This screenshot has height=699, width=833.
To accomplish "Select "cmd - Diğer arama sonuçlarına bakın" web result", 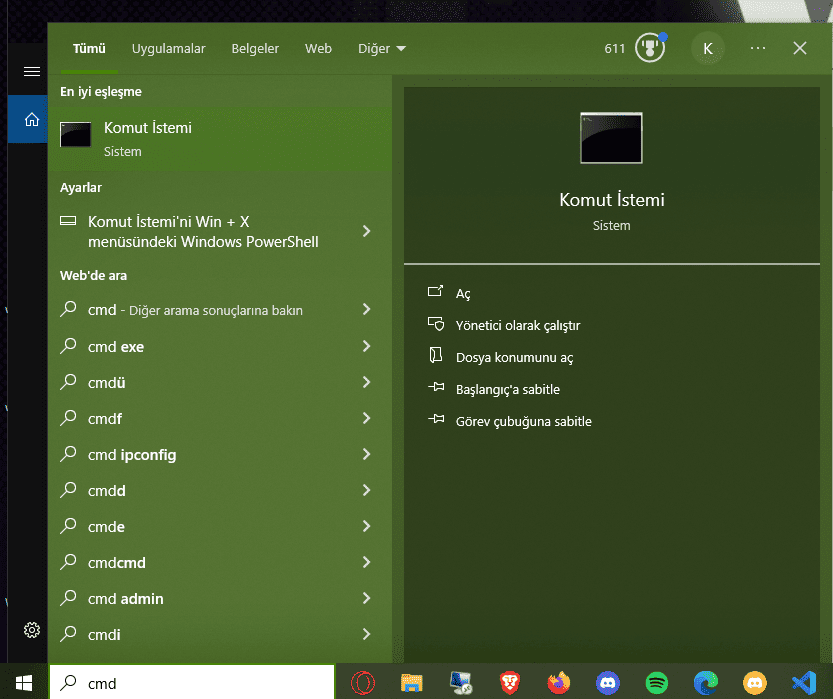I will [220, 310].
